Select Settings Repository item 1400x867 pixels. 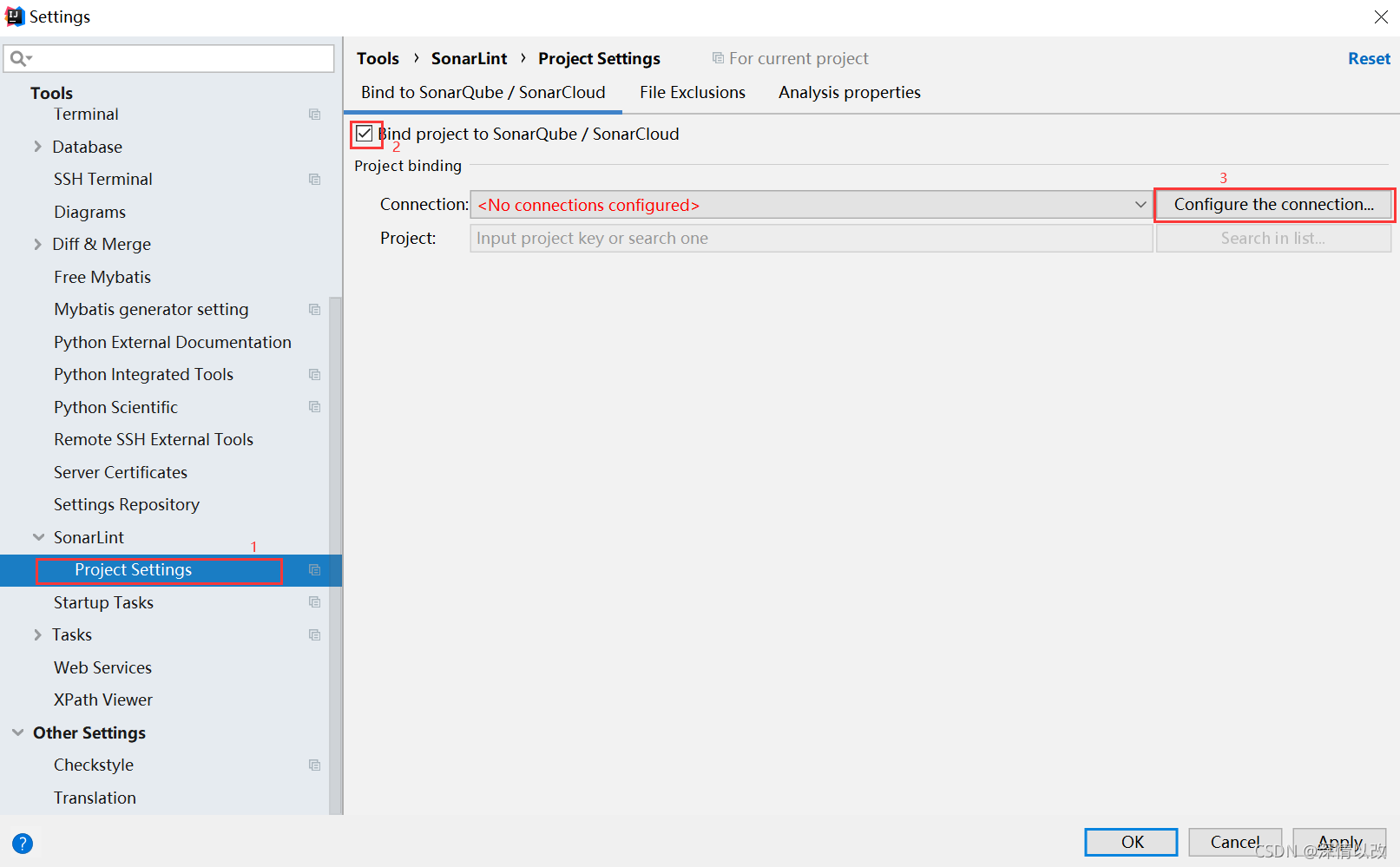coord(127,505)
